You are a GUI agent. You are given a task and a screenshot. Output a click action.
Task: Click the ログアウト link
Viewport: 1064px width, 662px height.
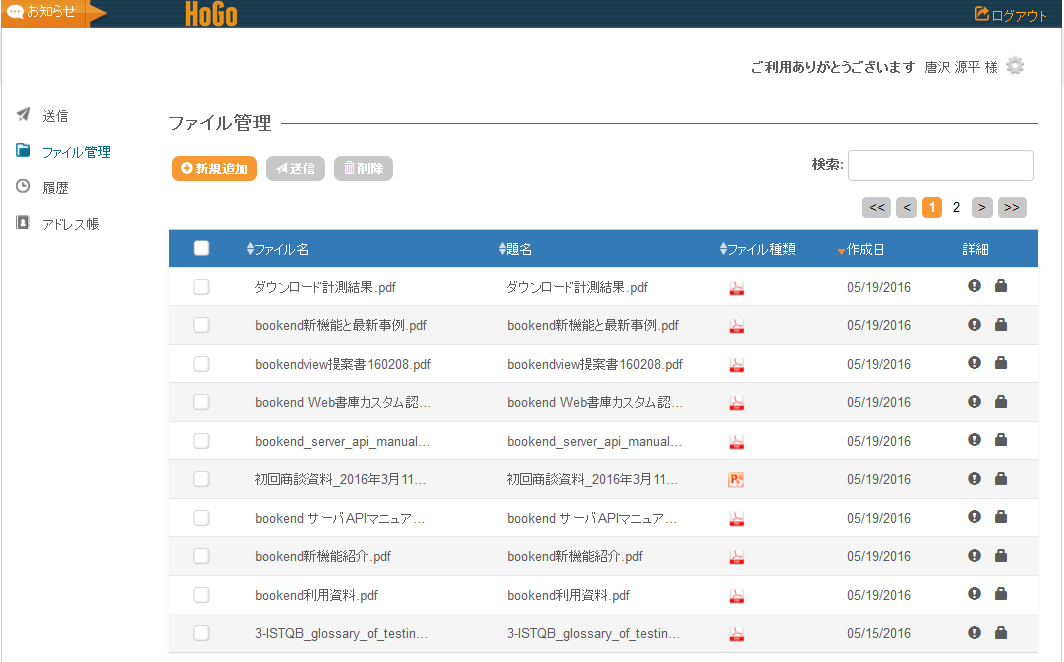tap(1011, 15)
